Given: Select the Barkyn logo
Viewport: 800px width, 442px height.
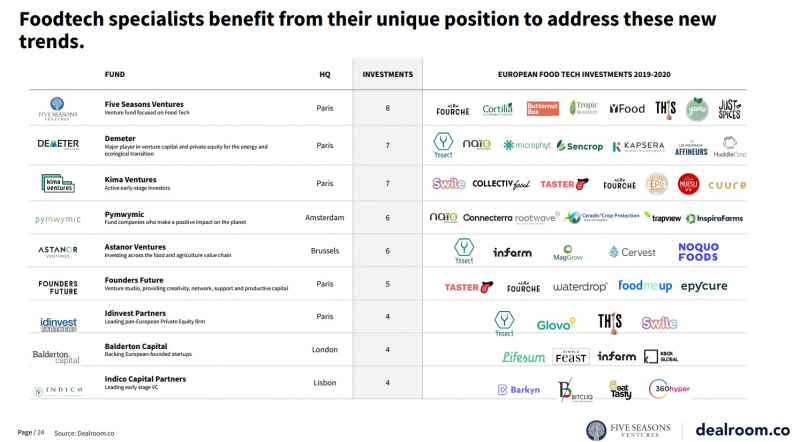Looking at the screenshot, I should pos(515,389).
